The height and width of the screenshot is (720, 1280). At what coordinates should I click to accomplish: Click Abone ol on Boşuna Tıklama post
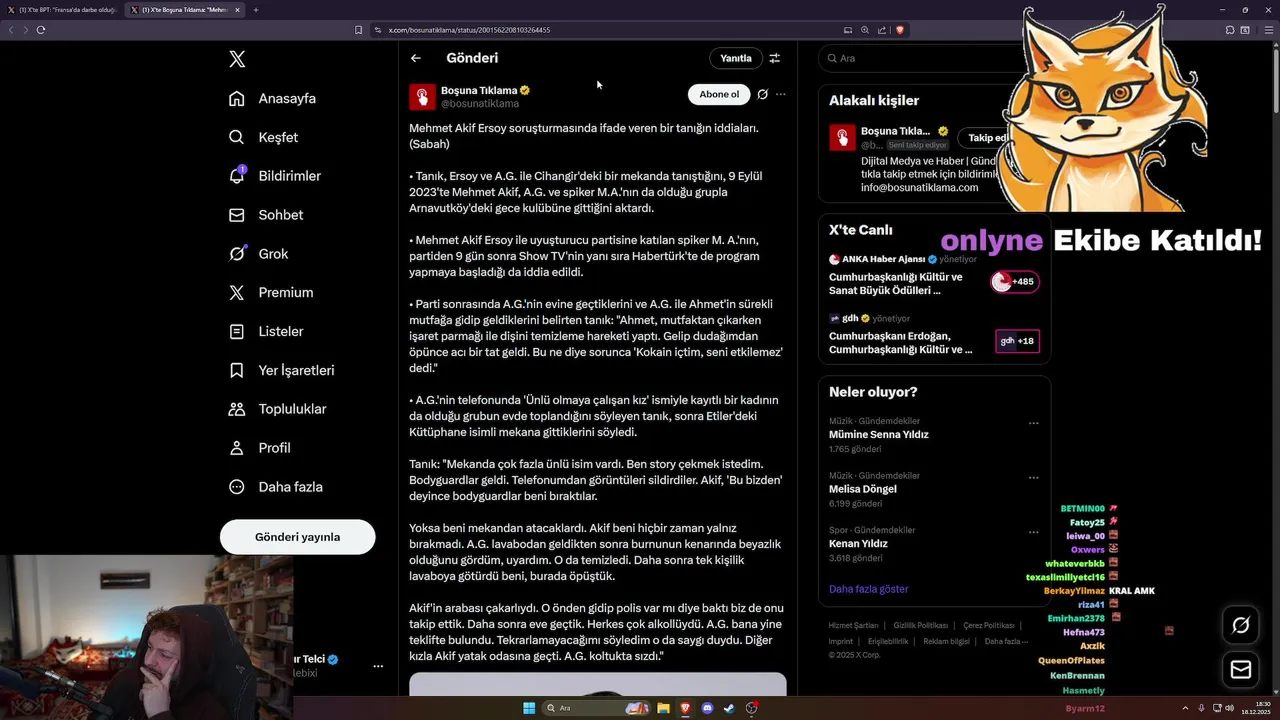[x=719, y=94]
